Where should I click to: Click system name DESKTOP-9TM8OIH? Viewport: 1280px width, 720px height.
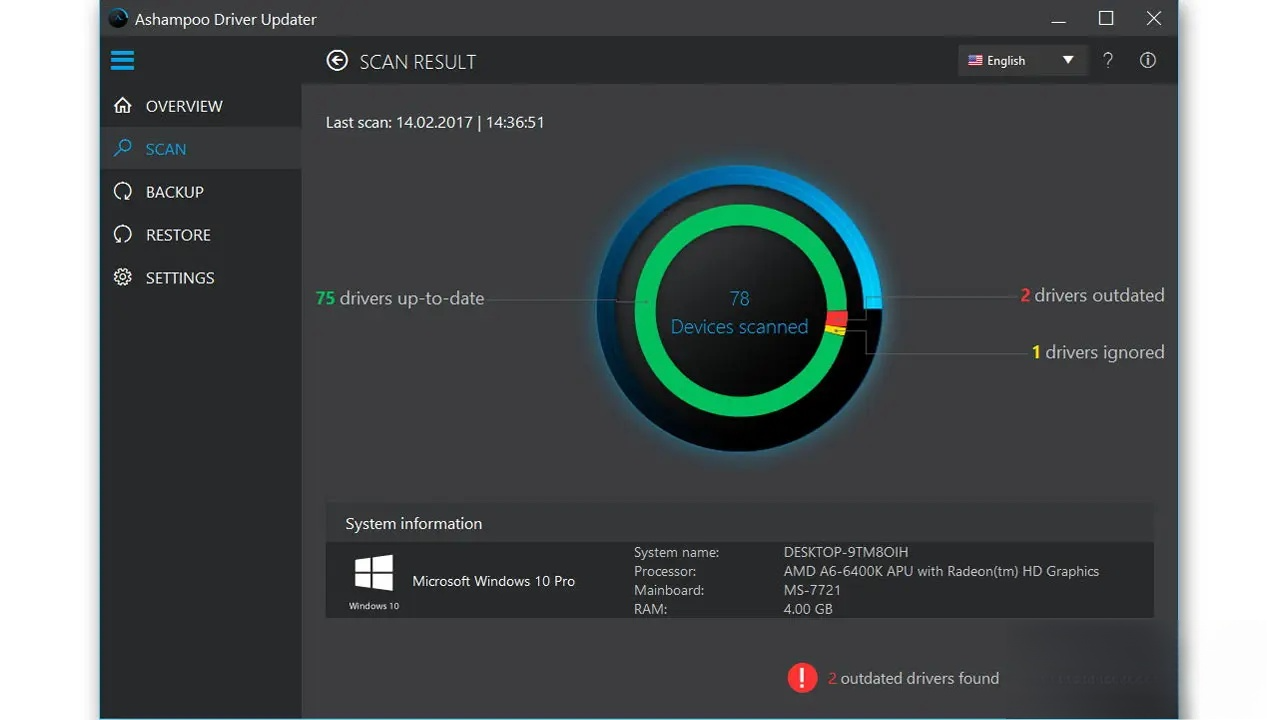[846, 552]
